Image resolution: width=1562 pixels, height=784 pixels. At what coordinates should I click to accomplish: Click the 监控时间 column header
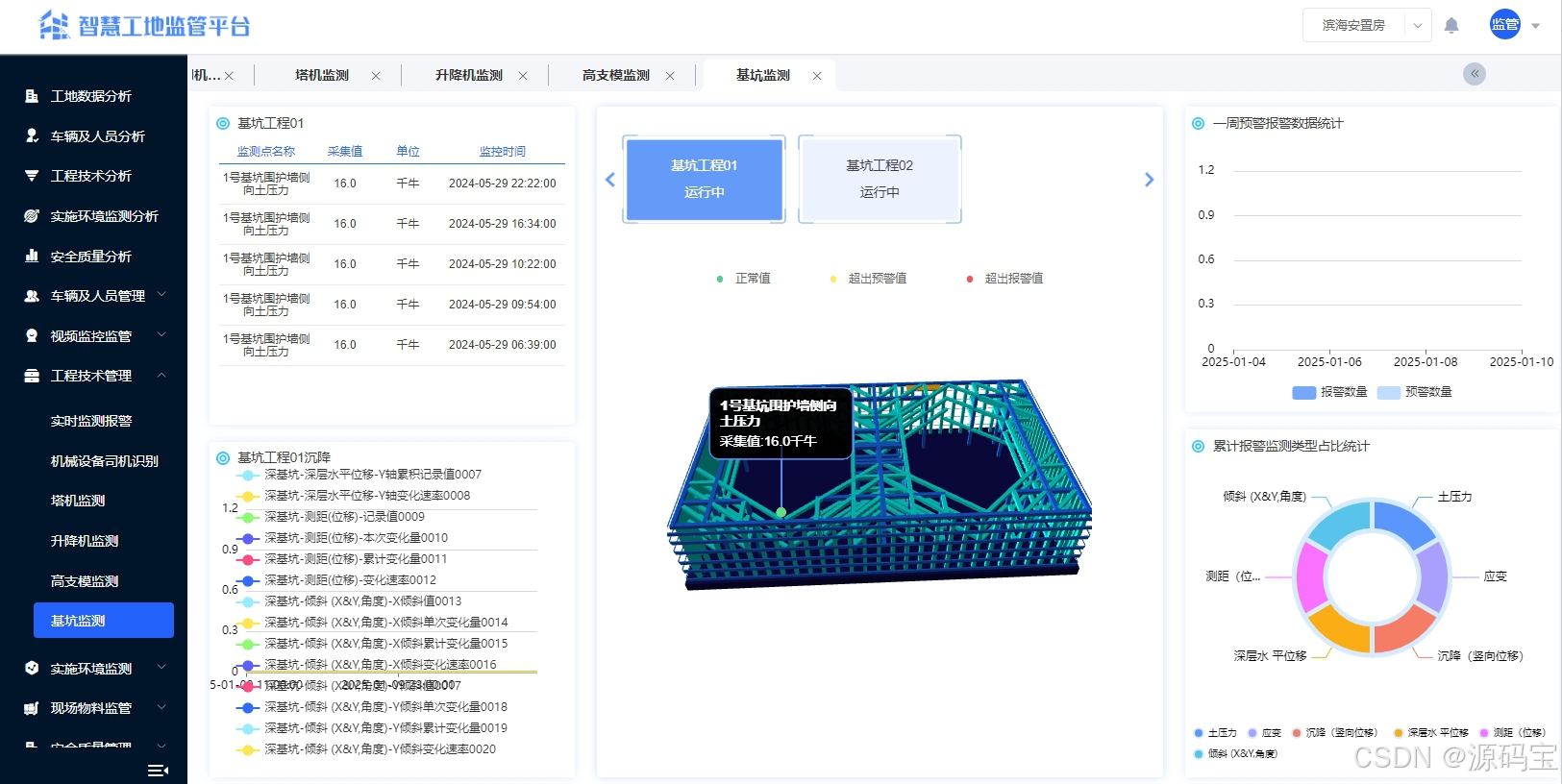503,152
